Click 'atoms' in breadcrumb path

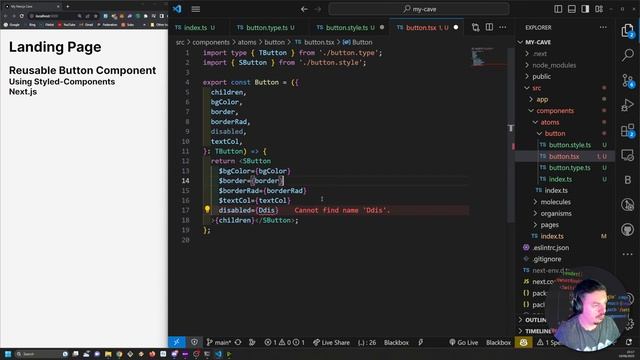tap(247, 42)
